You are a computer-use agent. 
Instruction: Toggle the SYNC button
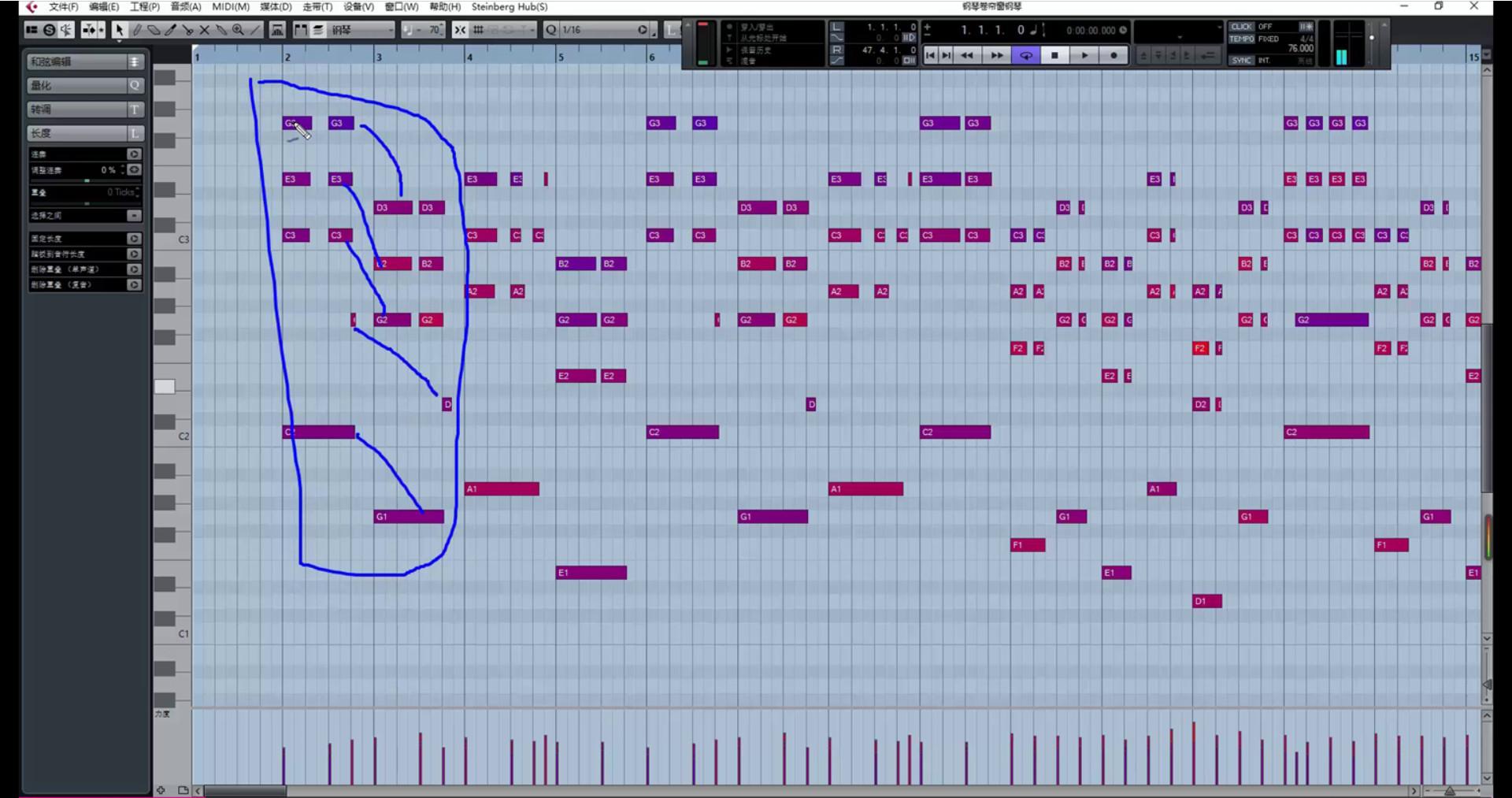[x=1241, y=61]
